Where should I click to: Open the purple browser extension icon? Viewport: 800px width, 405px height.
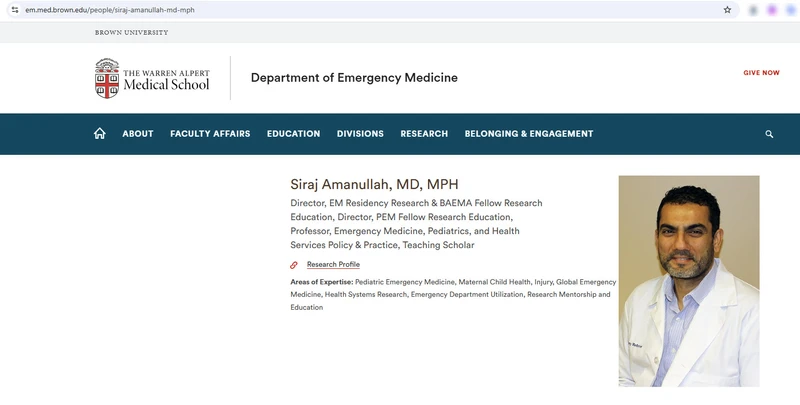(772, 10)
